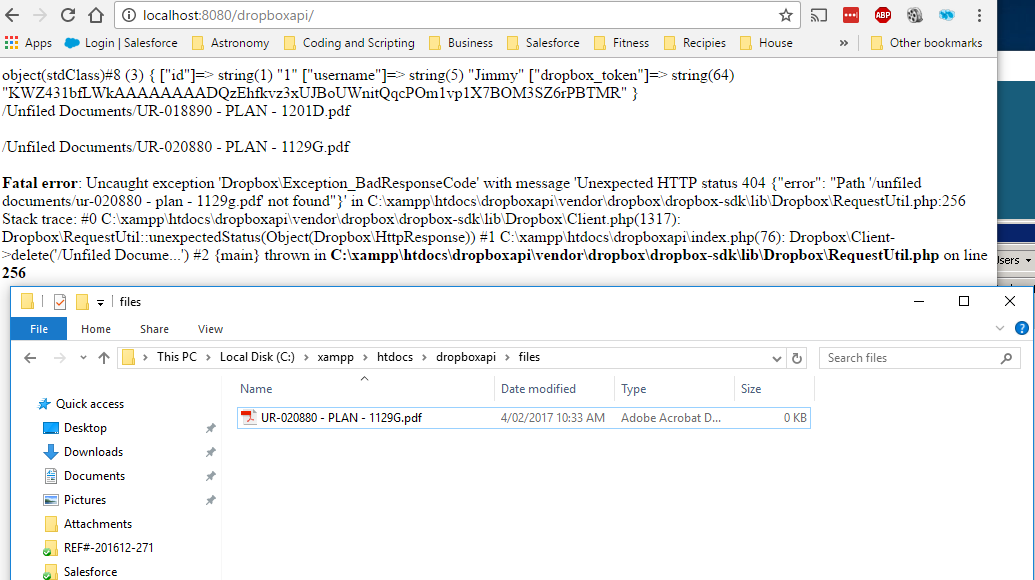Refresh the files folder view

click(797, 358)
